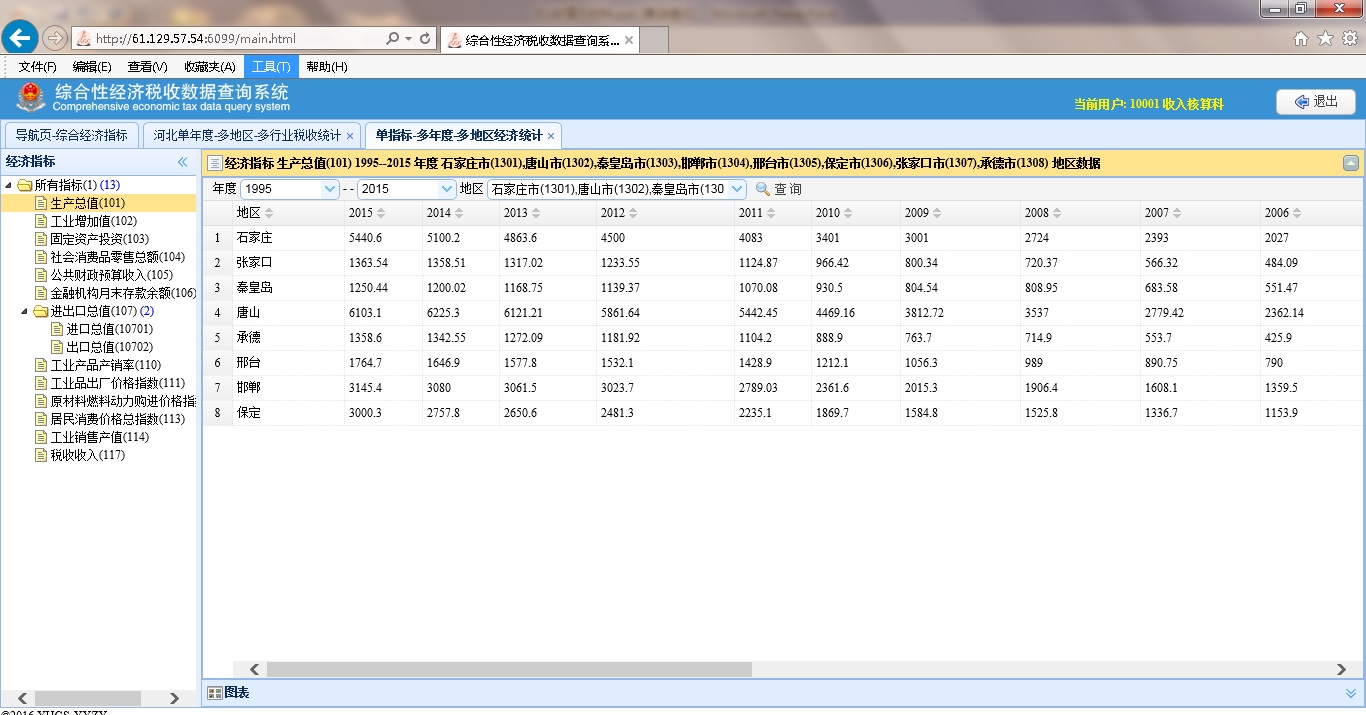Select 税收收入(117) in the indicator tree

[87, 455]
